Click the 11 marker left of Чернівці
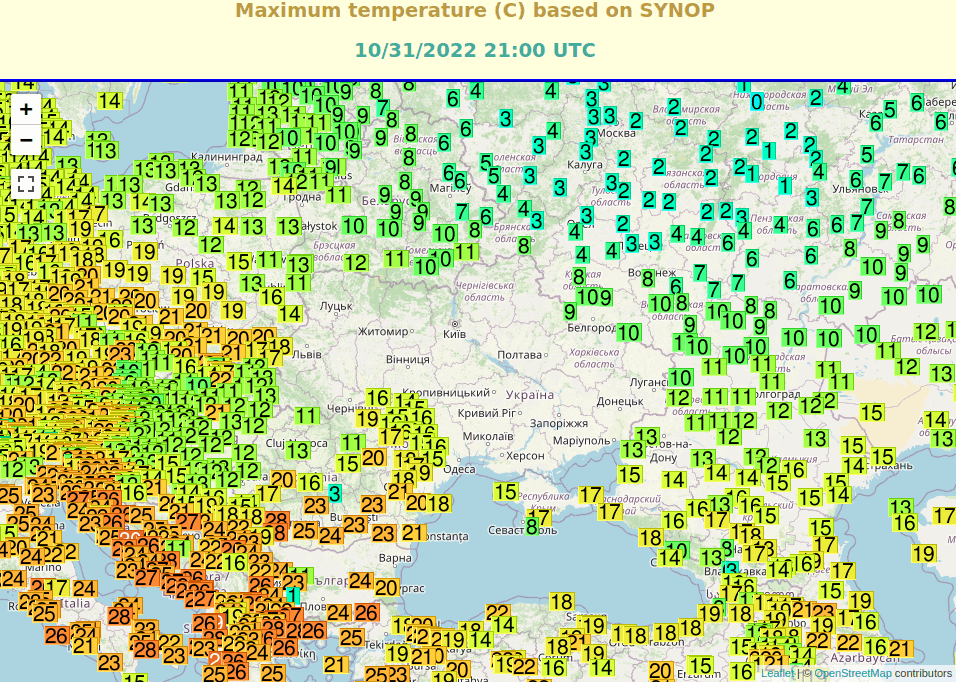 click(x=307, y=415)
